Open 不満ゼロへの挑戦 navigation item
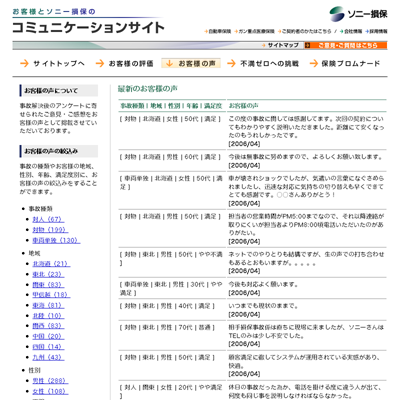400x400 pixels. coord(263,63)
